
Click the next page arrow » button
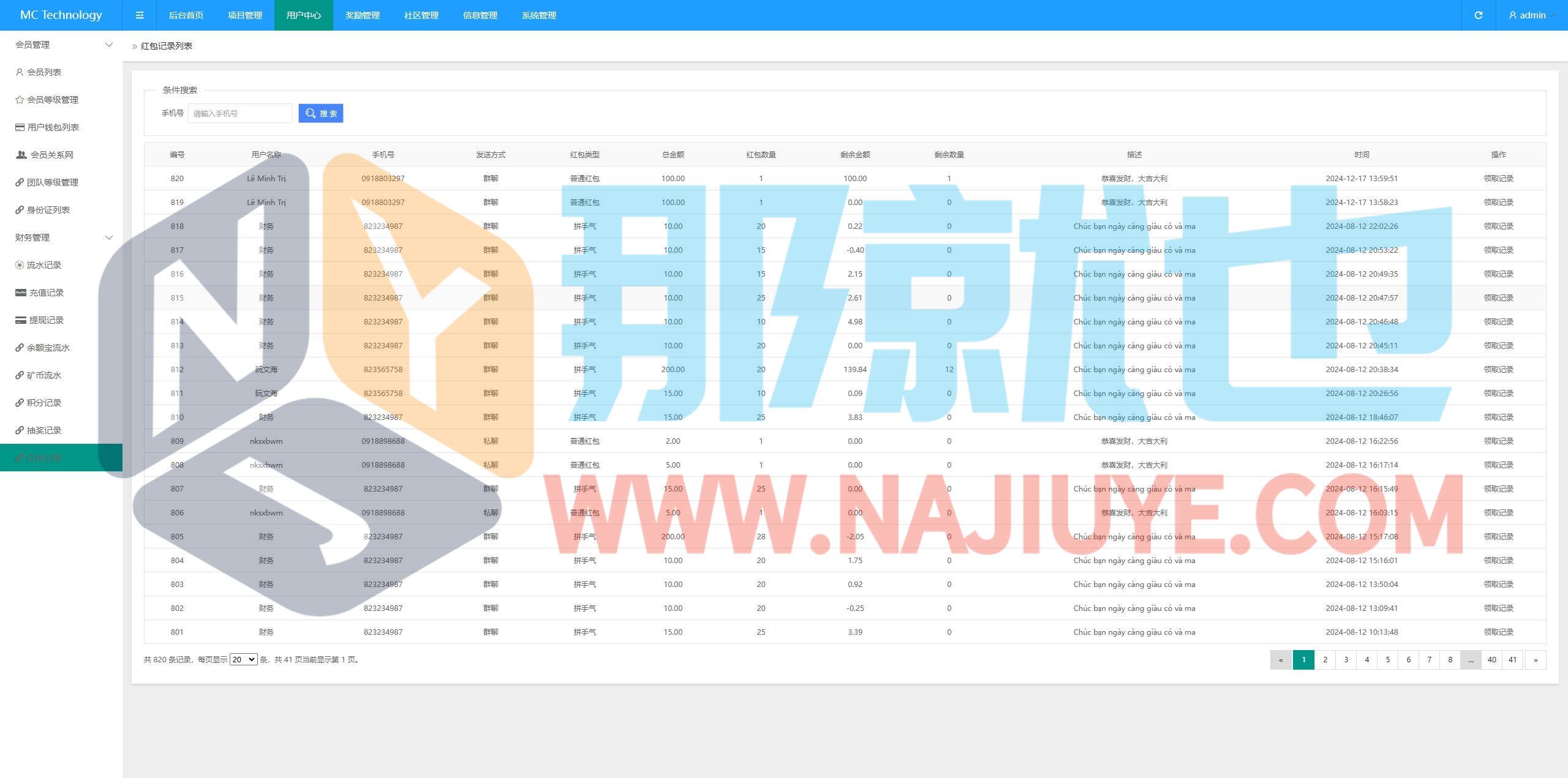pos(1536,659)
